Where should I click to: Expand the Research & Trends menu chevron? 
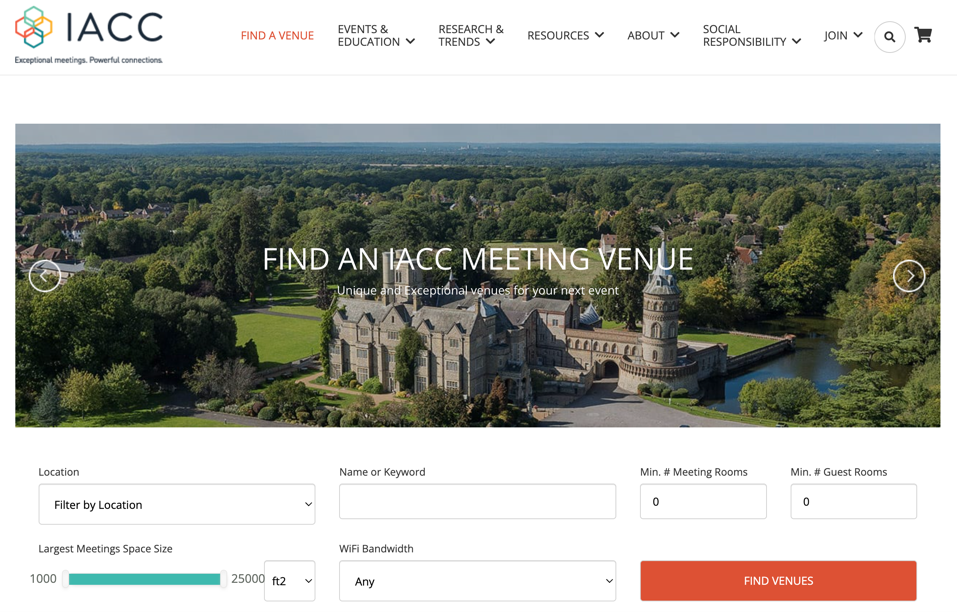(x=491, y=41)
